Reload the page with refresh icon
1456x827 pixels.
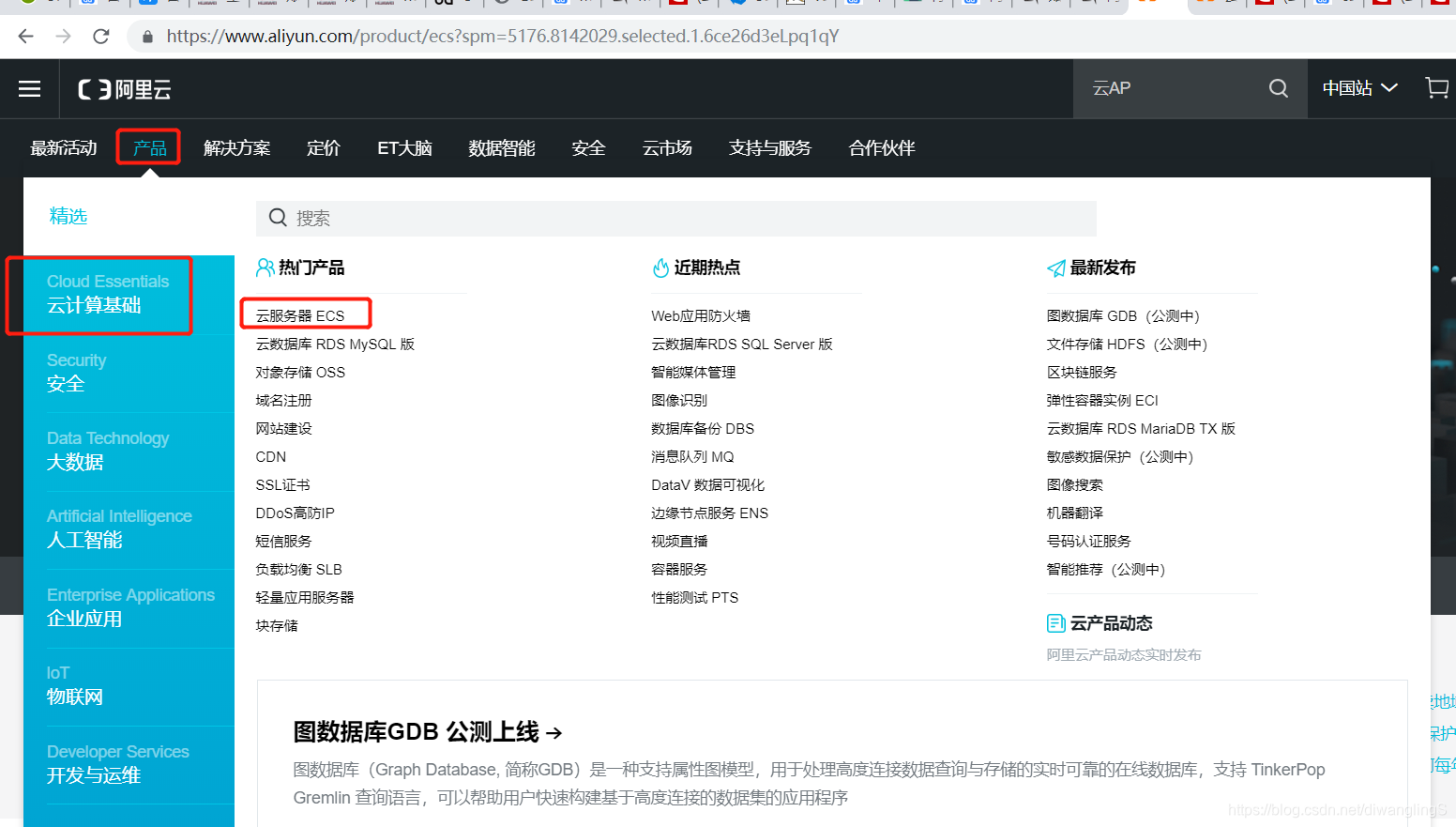pyautogui.click(x=101, y=36)
